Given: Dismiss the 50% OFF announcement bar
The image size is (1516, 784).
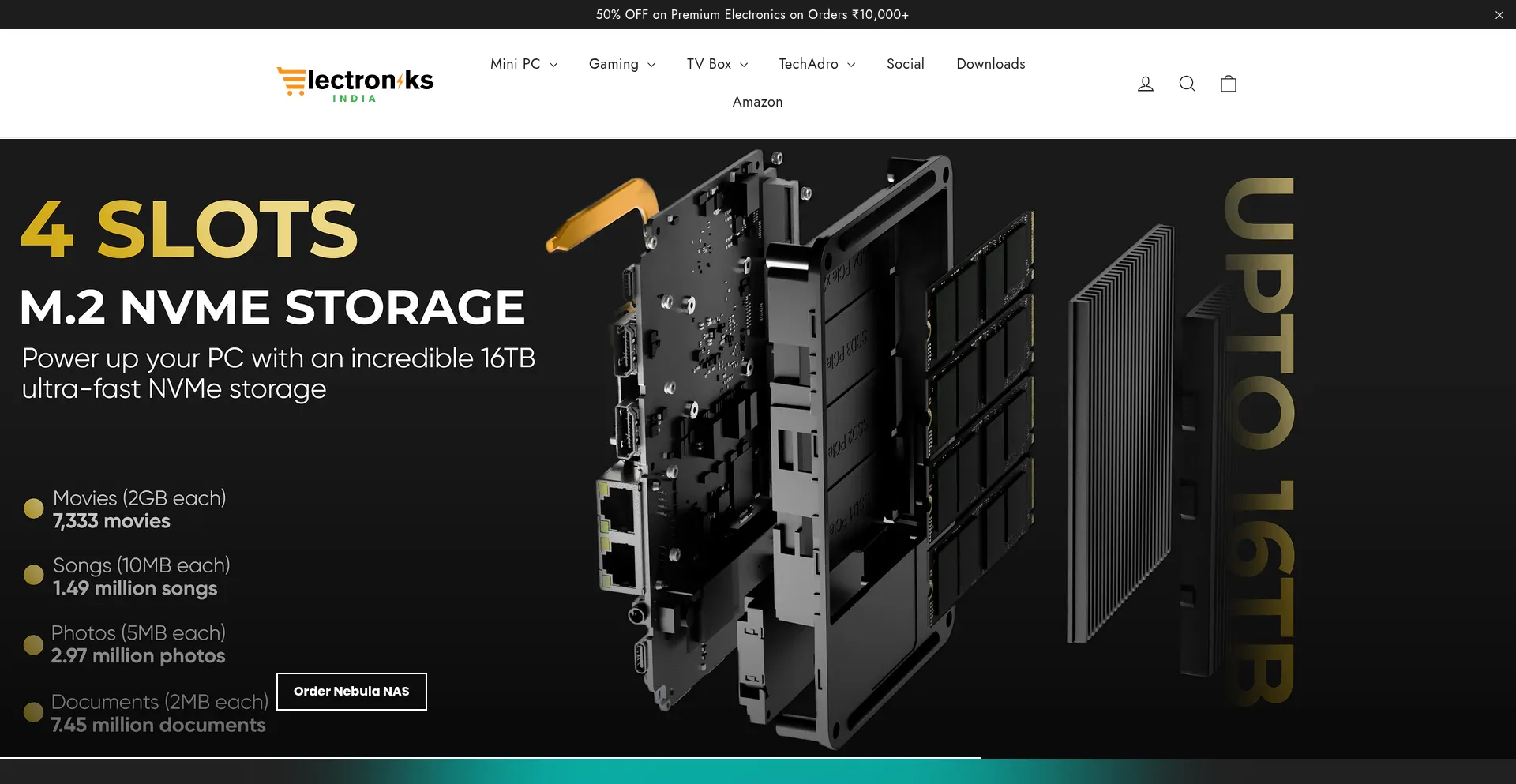Looking at the screenshot, I should pyautogui.click(x=1499, y=15).
